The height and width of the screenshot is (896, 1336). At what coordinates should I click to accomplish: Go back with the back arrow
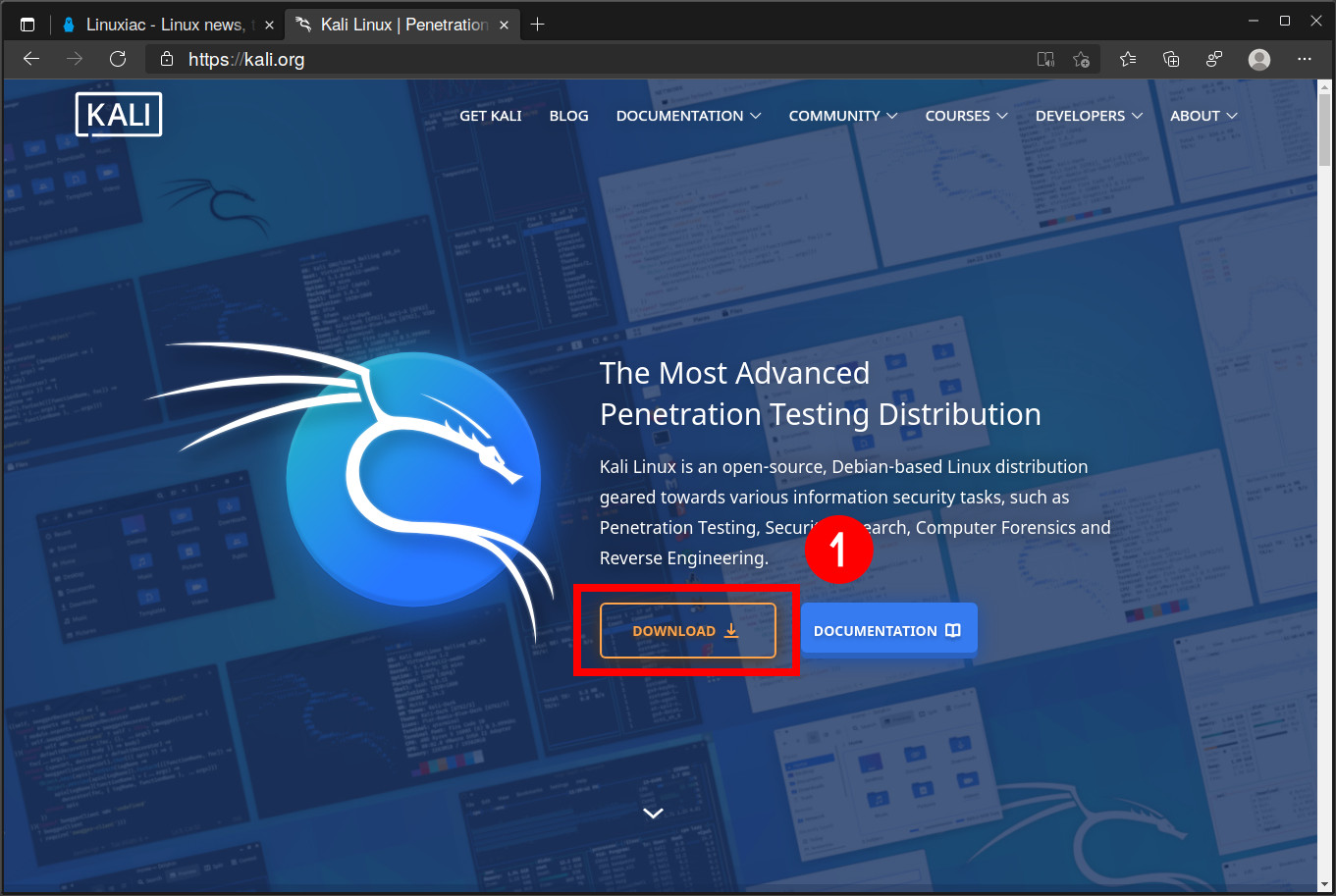[31, 59]
